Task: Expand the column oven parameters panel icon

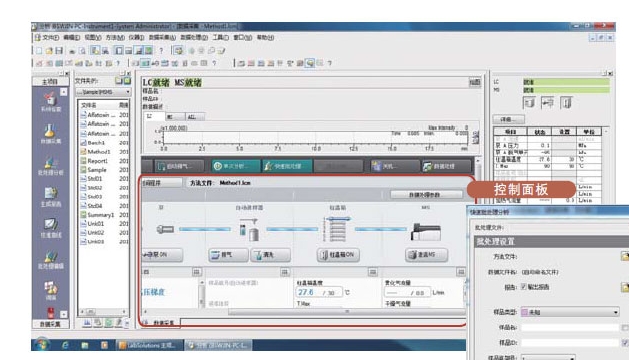Action: (373, 272)
